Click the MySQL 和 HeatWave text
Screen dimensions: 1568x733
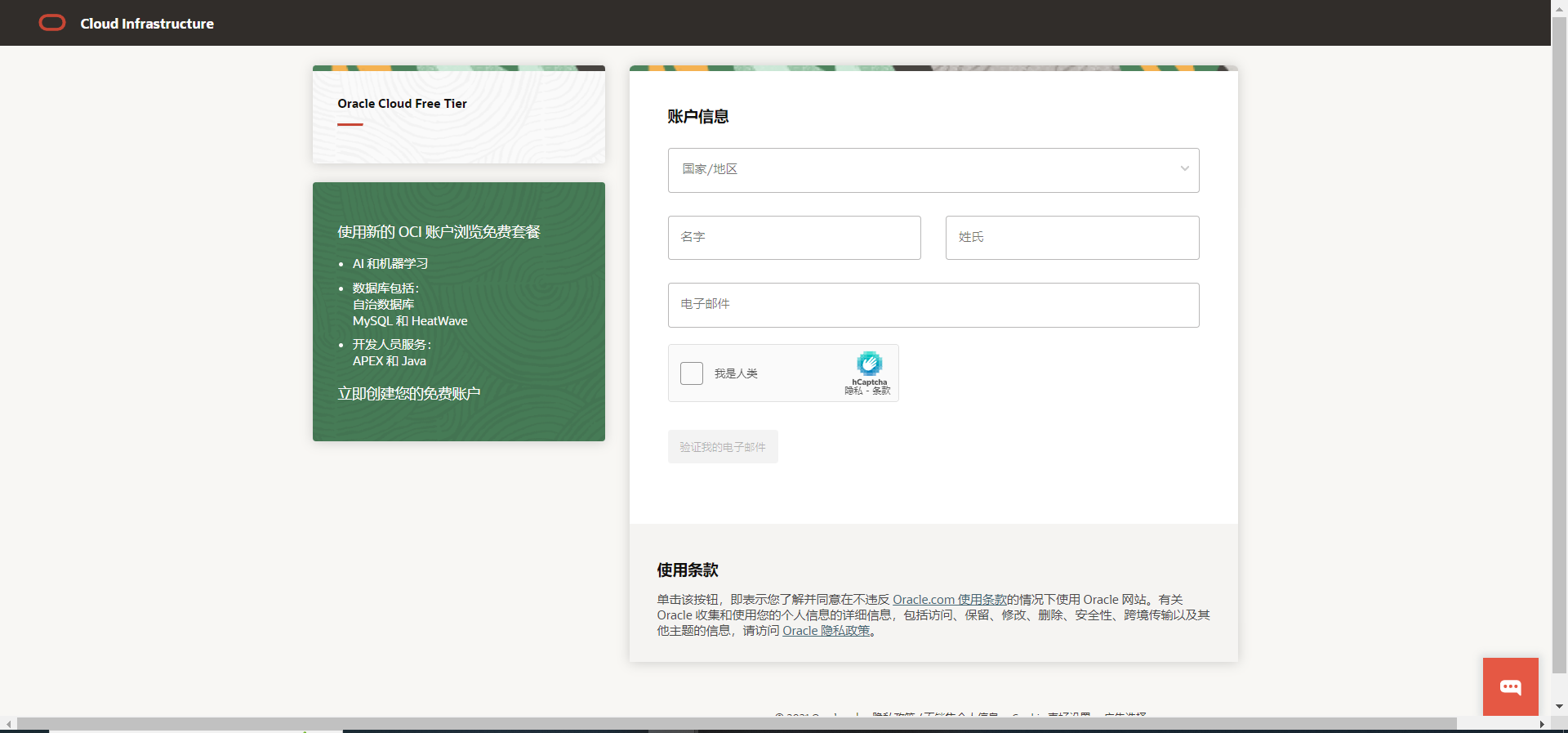pos(410,321)
